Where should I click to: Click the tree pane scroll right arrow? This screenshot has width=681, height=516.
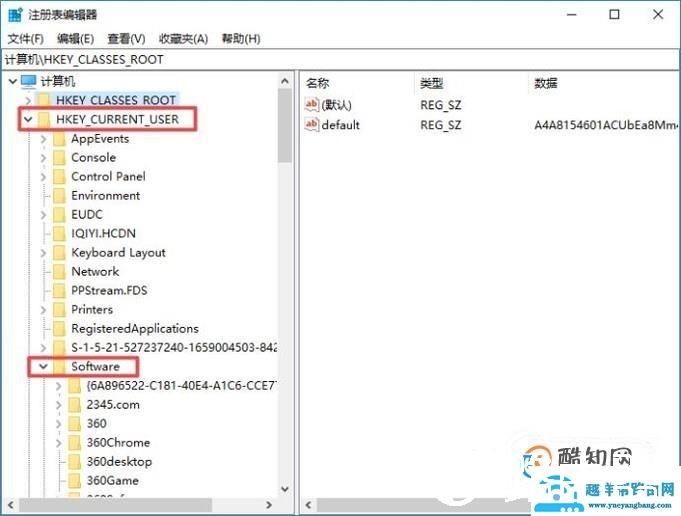[x=269, y=505]
